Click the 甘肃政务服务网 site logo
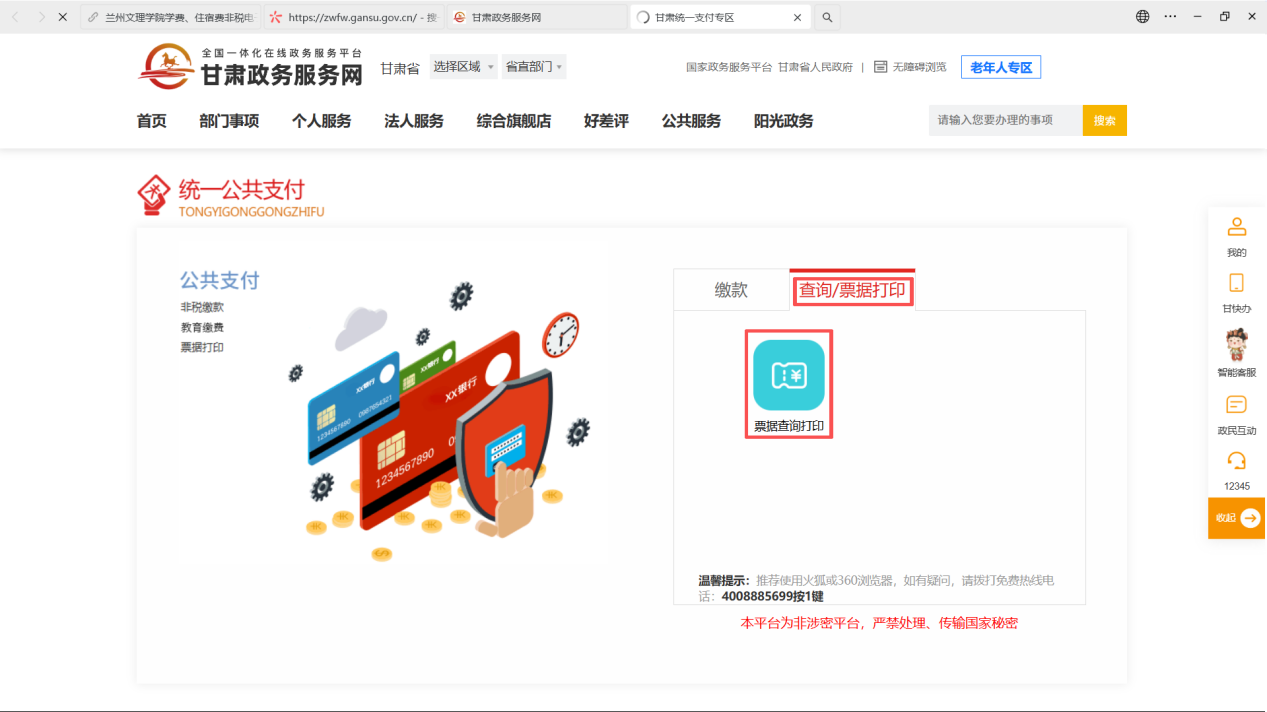 coord(250,67)
